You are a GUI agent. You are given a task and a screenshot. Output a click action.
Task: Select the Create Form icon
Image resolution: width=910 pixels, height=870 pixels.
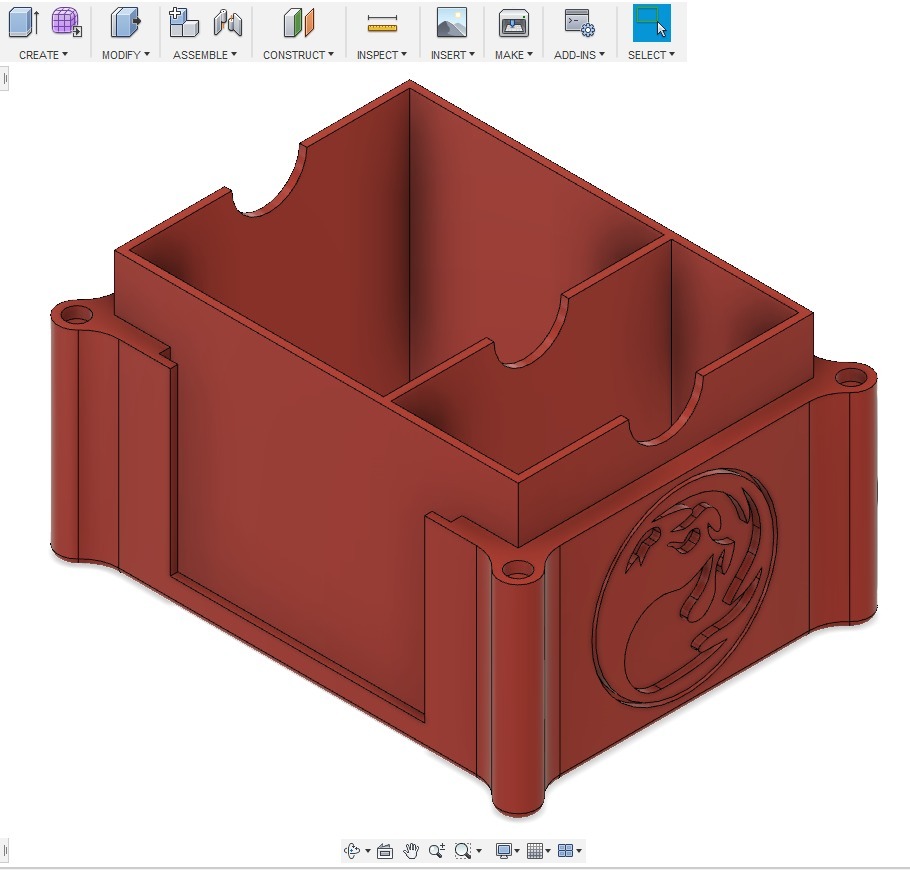(x=66, y=22)
